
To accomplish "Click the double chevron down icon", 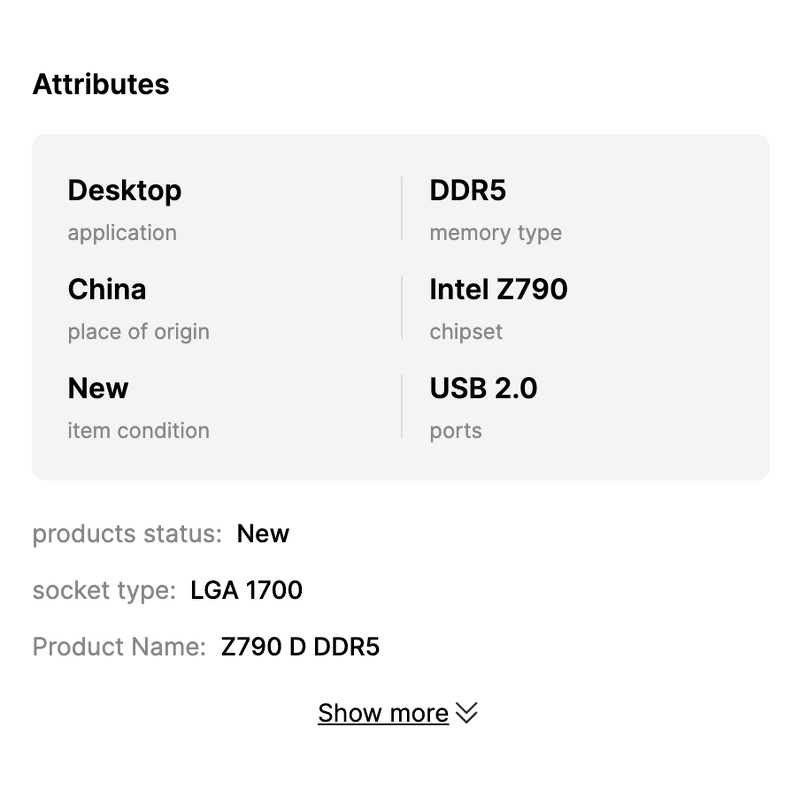I will 467,713.
